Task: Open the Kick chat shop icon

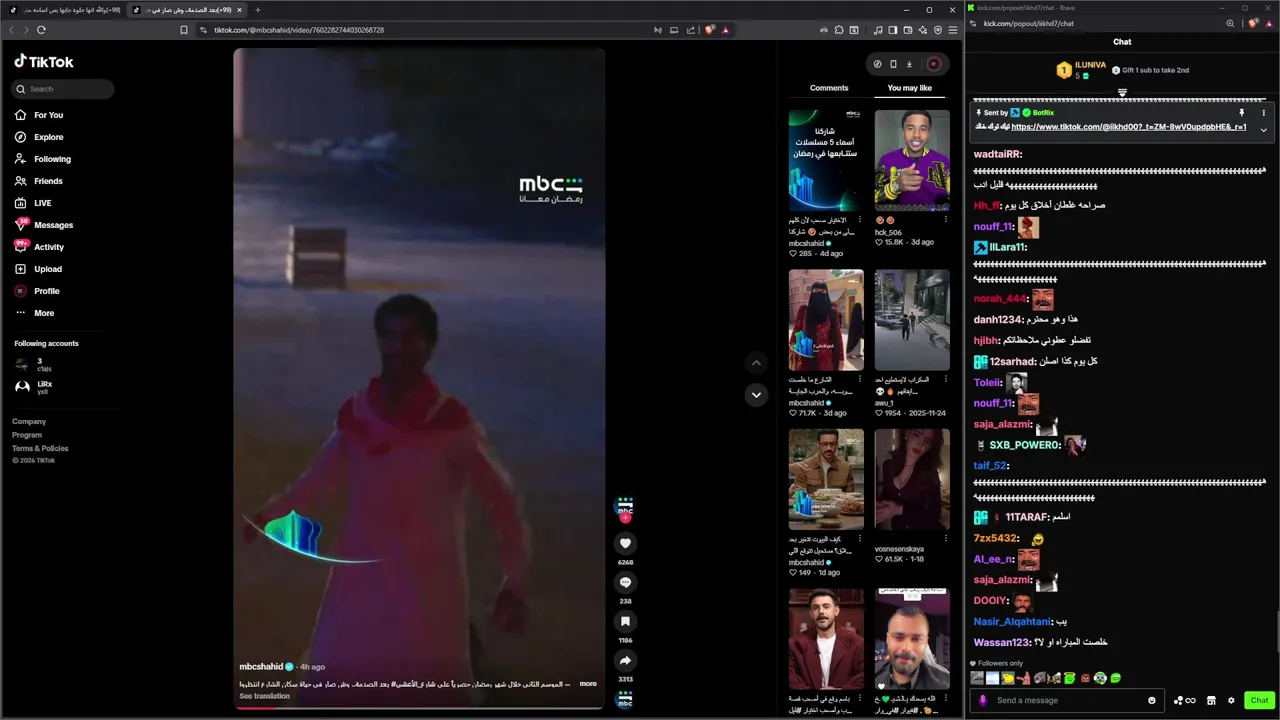Action: 1211,700
